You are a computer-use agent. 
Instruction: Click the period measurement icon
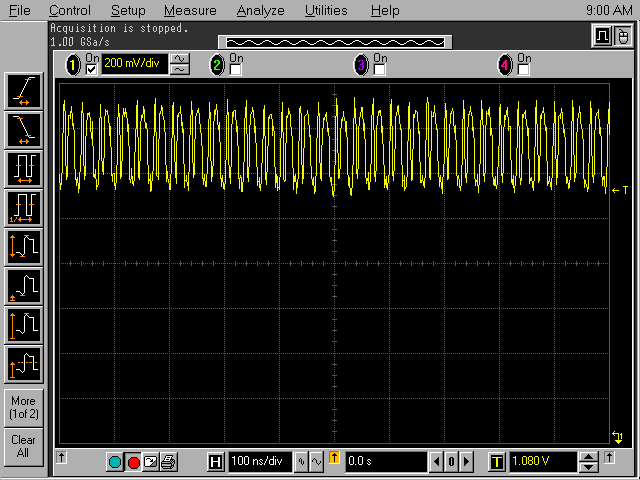tap(23, 167)
